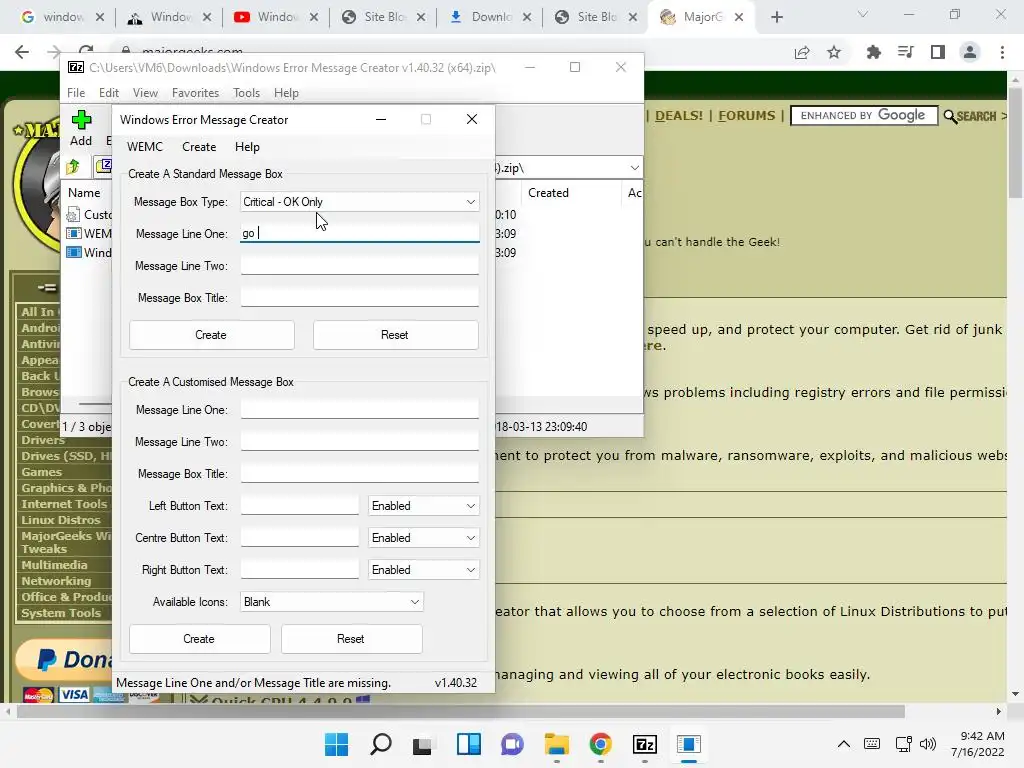Click the touch keyboard tray icon
Screen dimensions: 1024x768
872,744
